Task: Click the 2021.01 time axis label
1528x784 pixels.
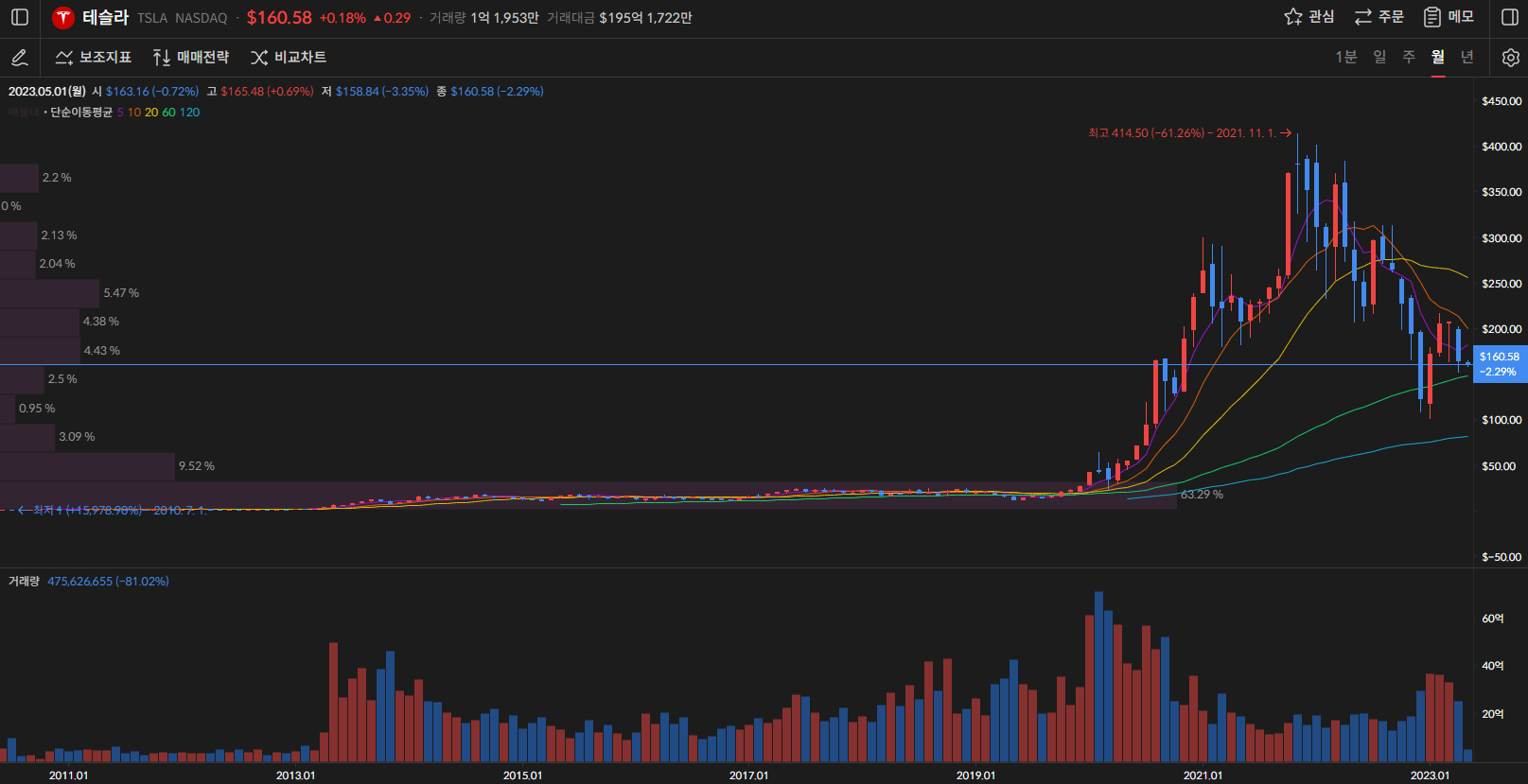Action: 1203,775
